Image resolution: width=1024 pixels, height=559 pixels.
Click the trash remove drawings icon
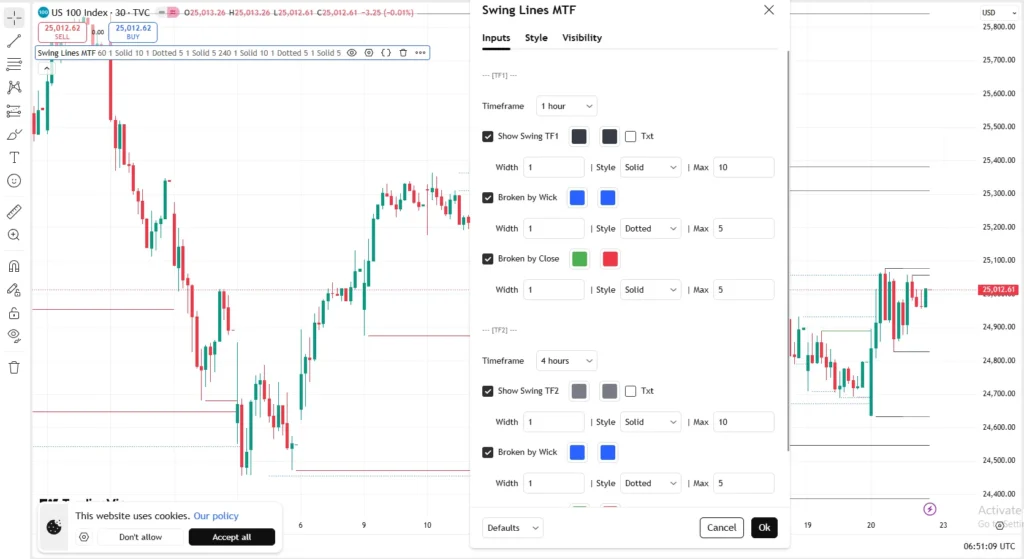click(x=14, y=367)
